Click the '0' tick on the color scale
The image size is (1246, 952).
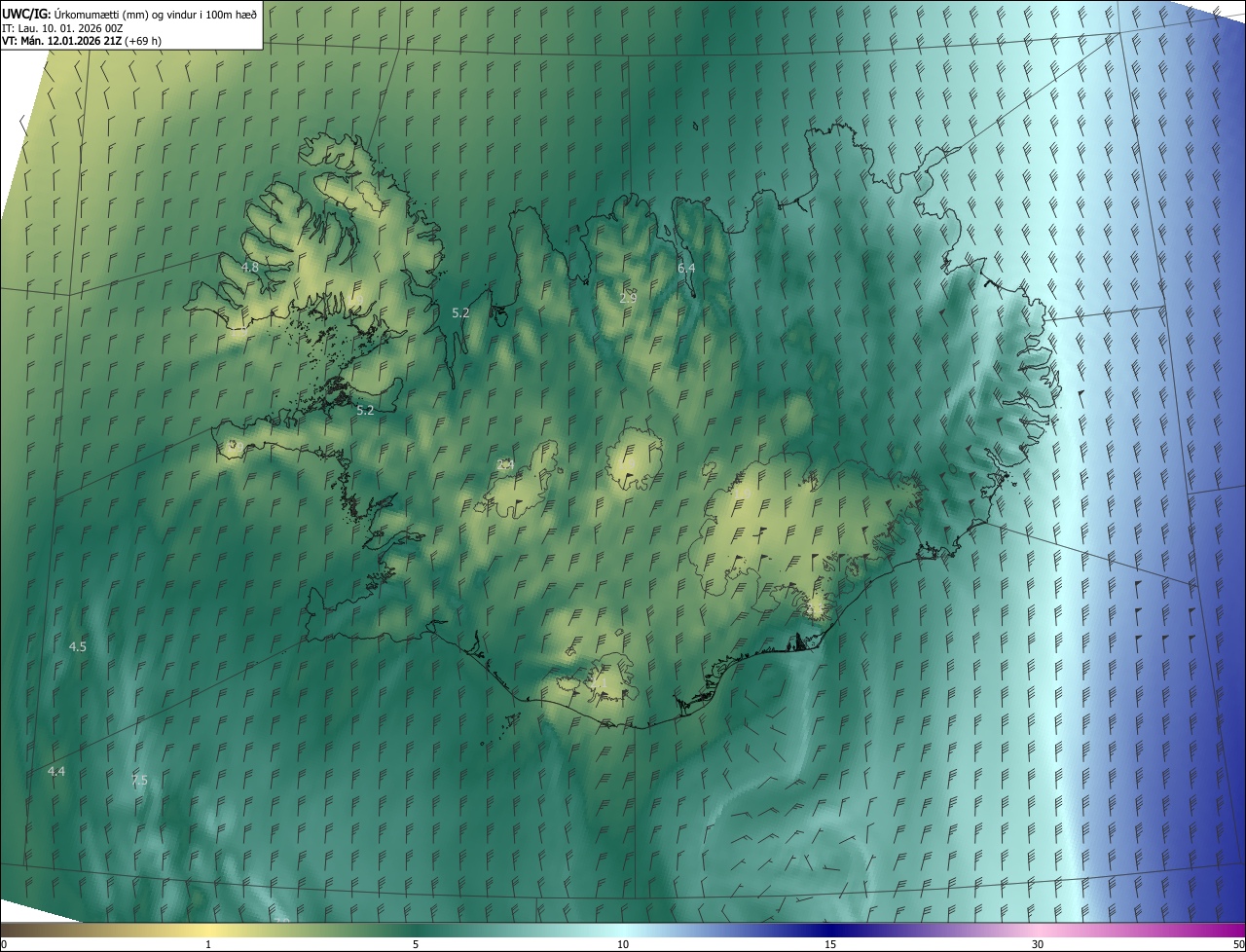[x=3, y=944]
